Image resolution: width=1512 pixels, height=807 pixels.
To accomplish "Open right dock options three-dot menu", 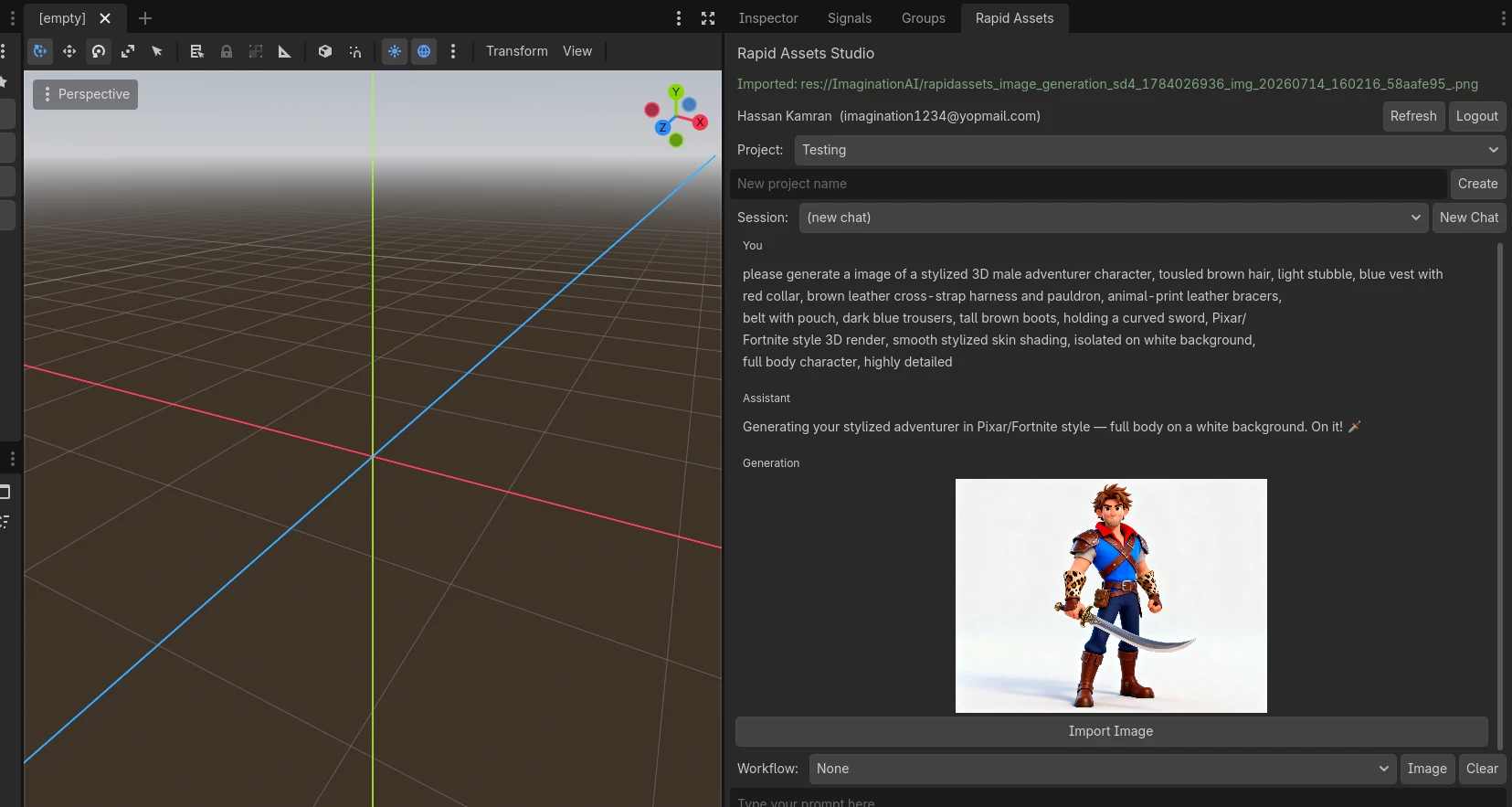I will (x=1503, y=18).
